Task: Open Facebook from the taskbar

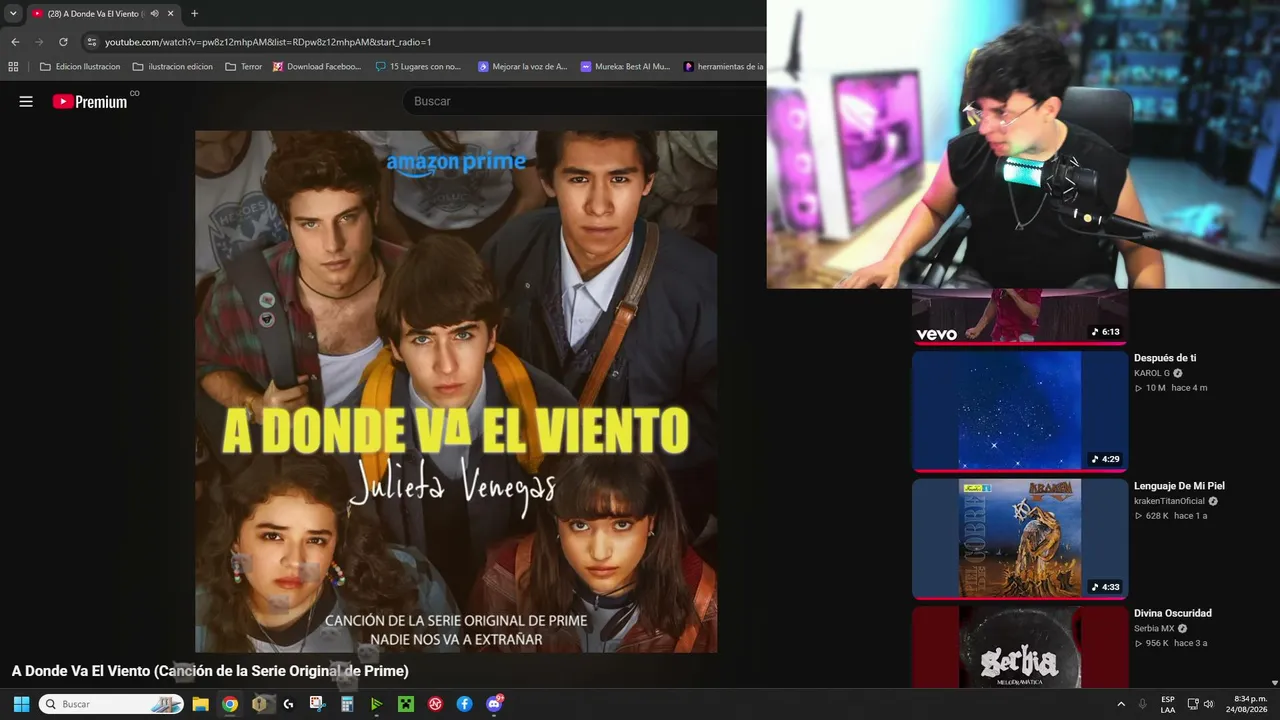Action: click(x=464, y=704)
